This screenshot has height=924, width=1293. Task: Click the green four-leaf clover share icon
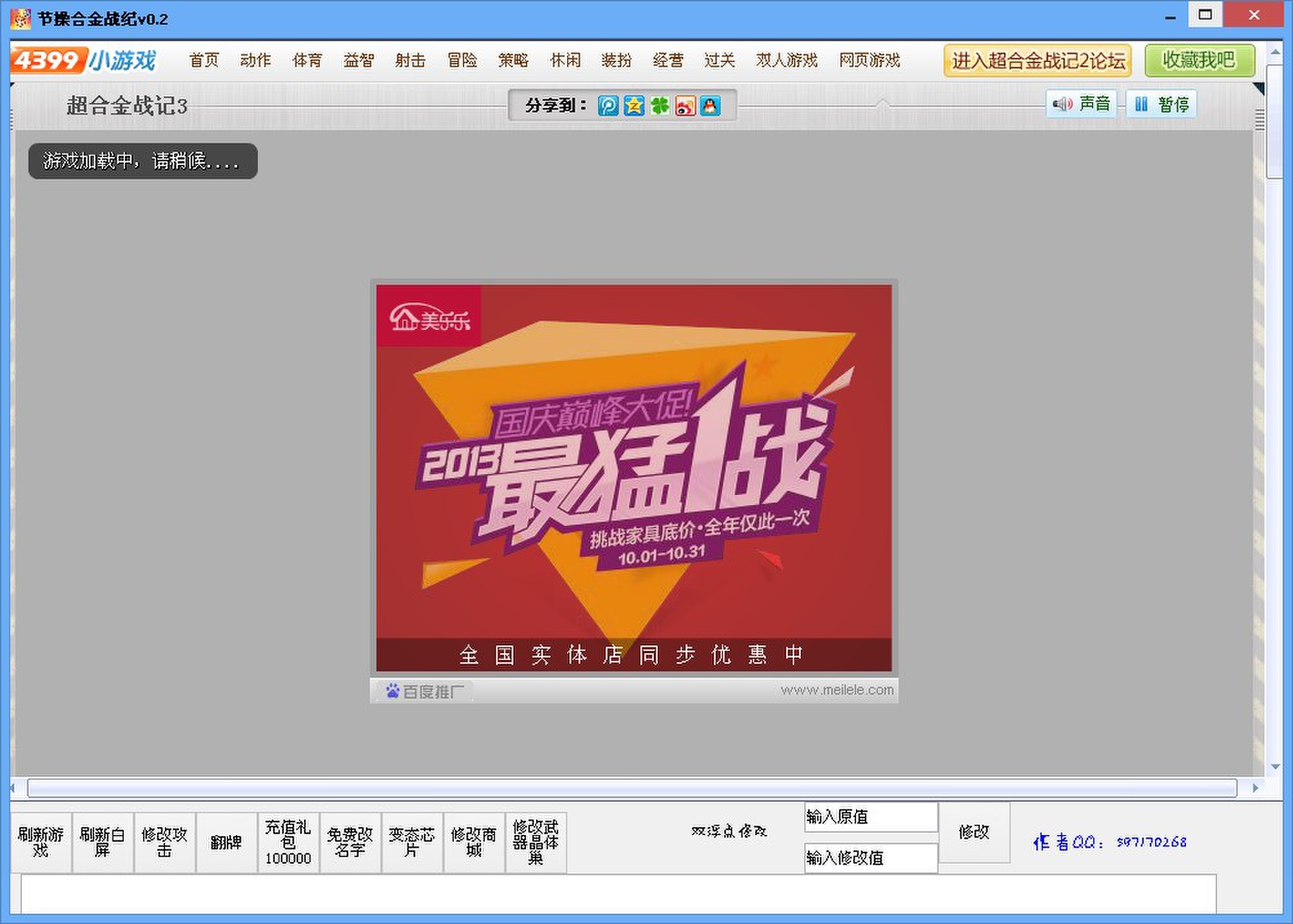coord(659,106)
